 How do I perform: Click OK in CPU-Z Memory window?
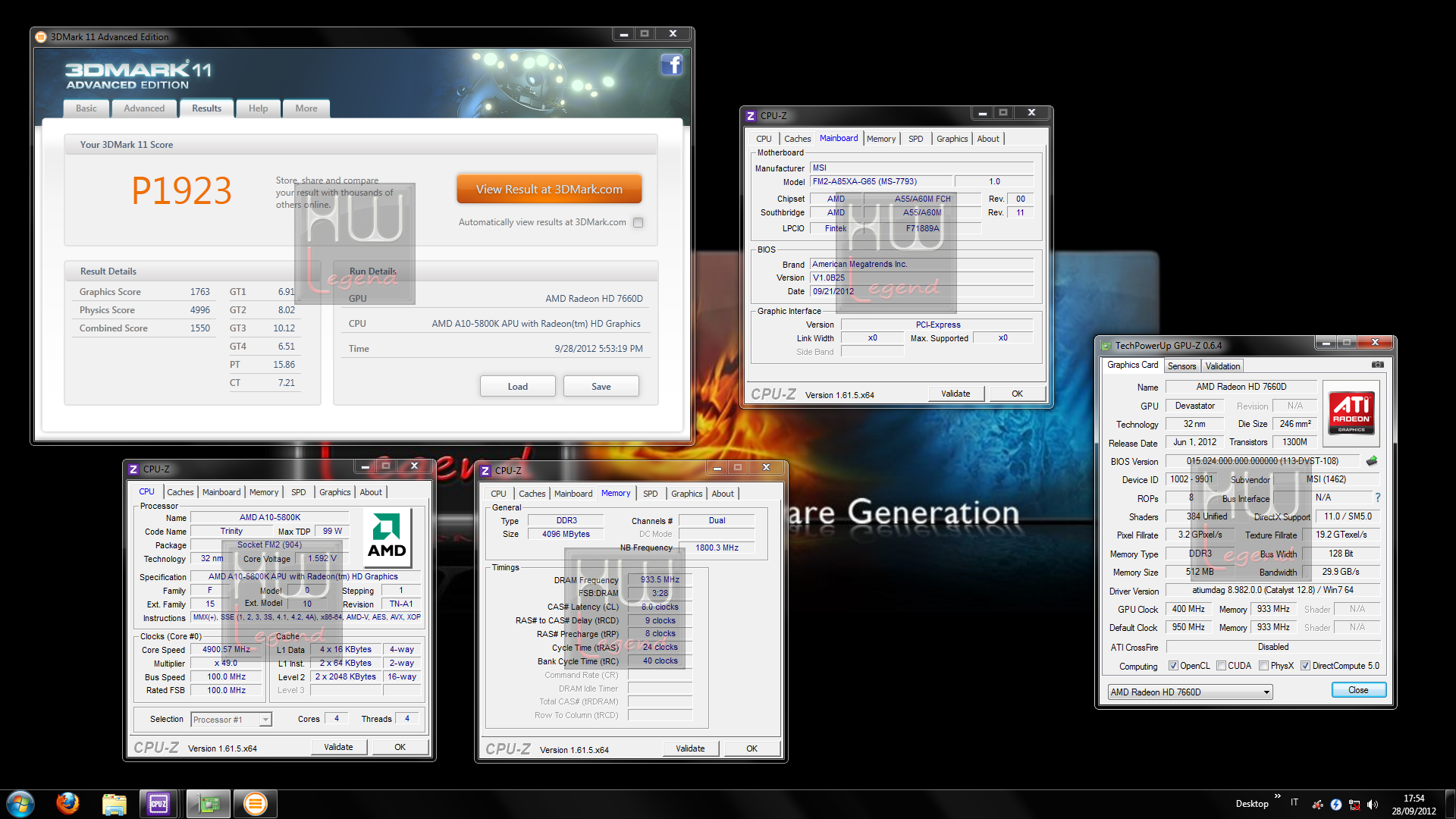[752, 748]
